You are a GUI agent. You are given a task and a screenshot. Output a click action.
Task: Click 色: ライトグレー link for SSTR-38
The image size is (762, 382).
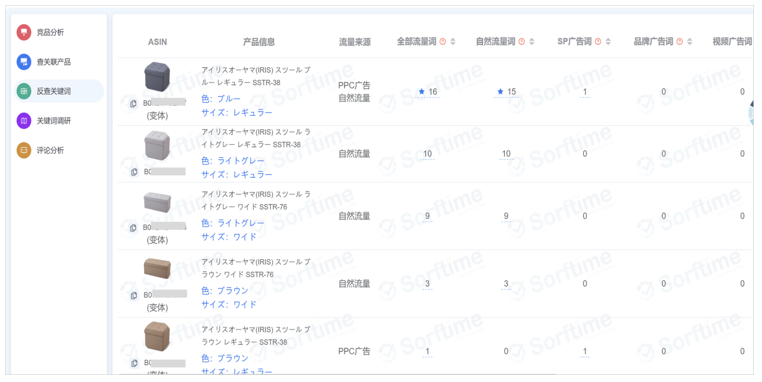pyautogui.click(x=233, y=161)
